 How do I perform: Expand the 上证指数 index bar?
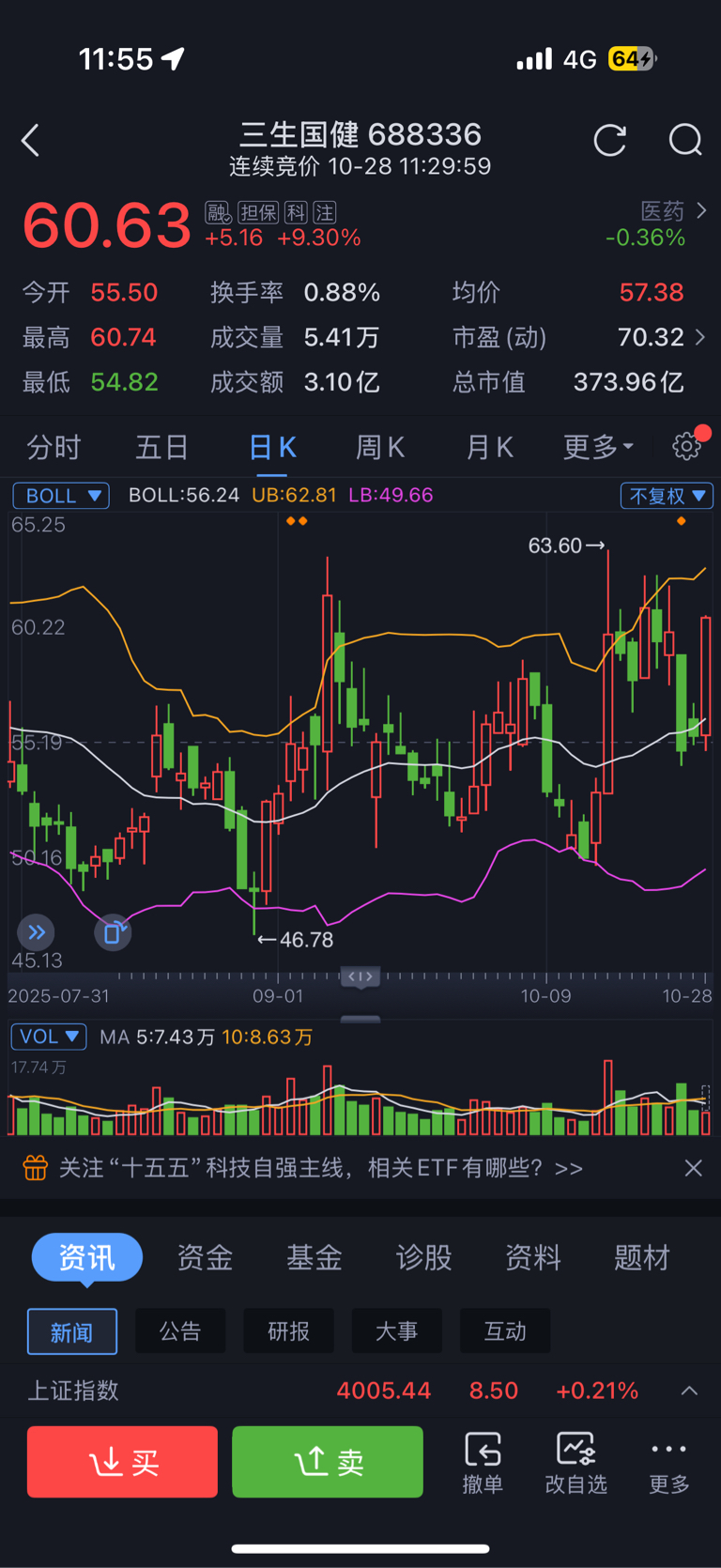[689, 1391]
